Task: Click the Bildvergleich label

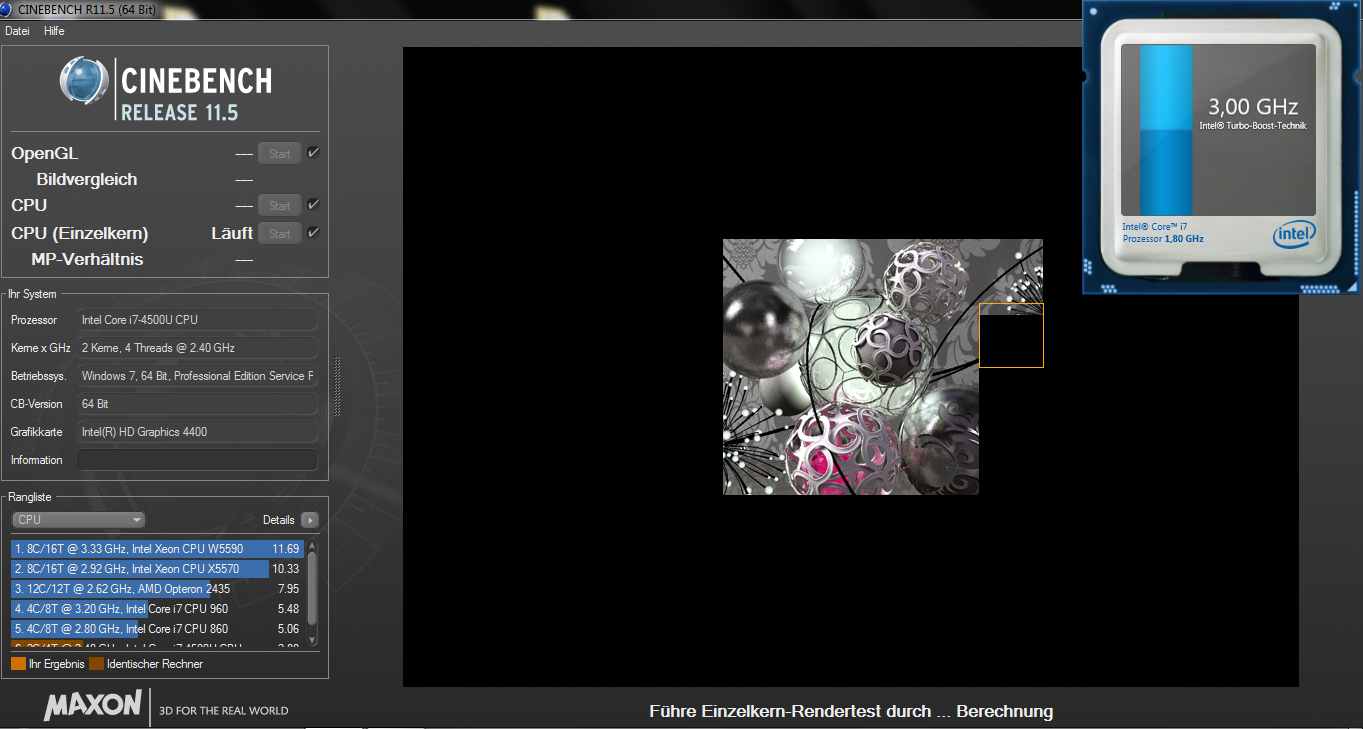Action: point(87,180)
